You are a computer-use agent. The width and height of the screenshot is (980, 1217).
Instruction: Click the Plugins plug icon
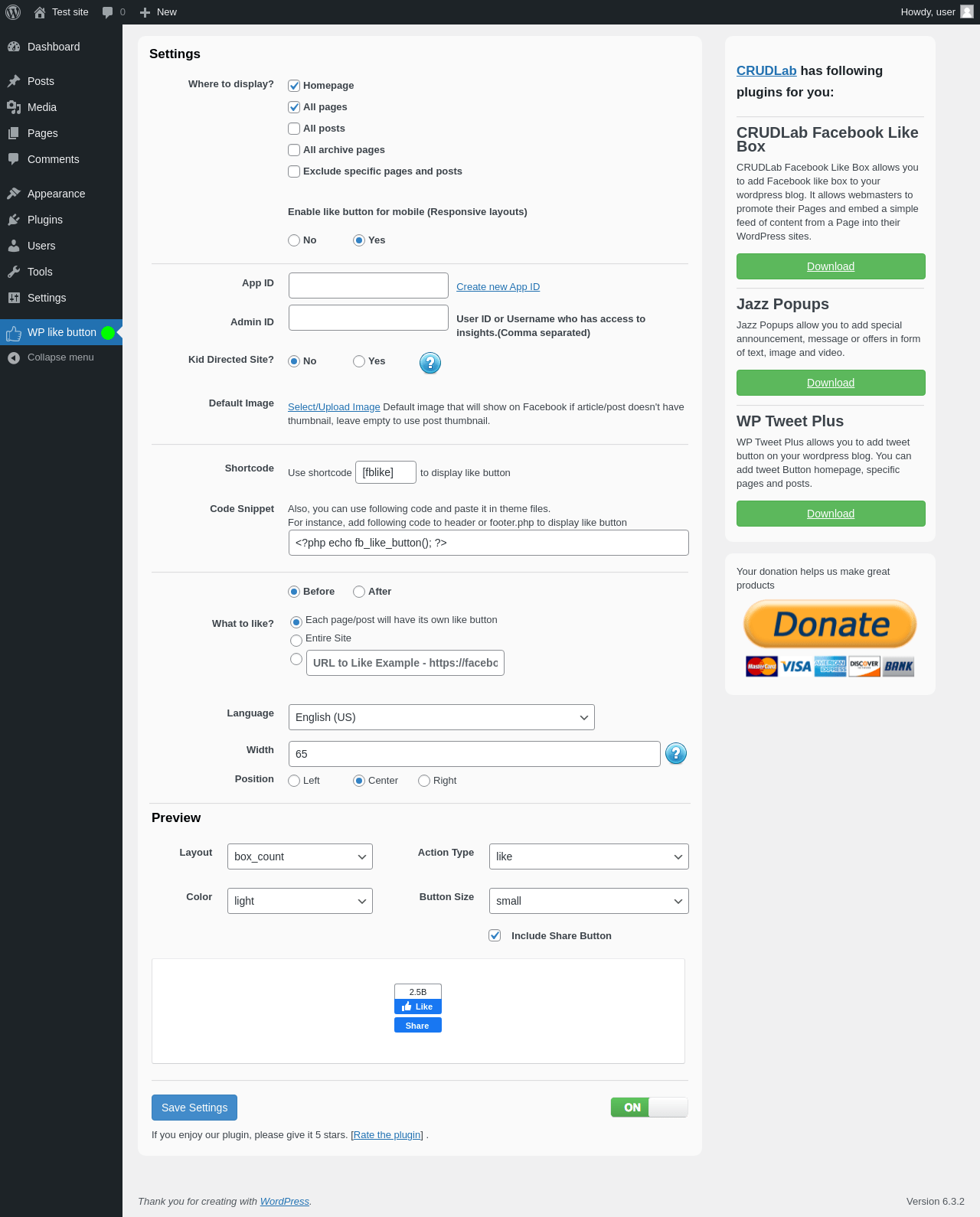14,220
